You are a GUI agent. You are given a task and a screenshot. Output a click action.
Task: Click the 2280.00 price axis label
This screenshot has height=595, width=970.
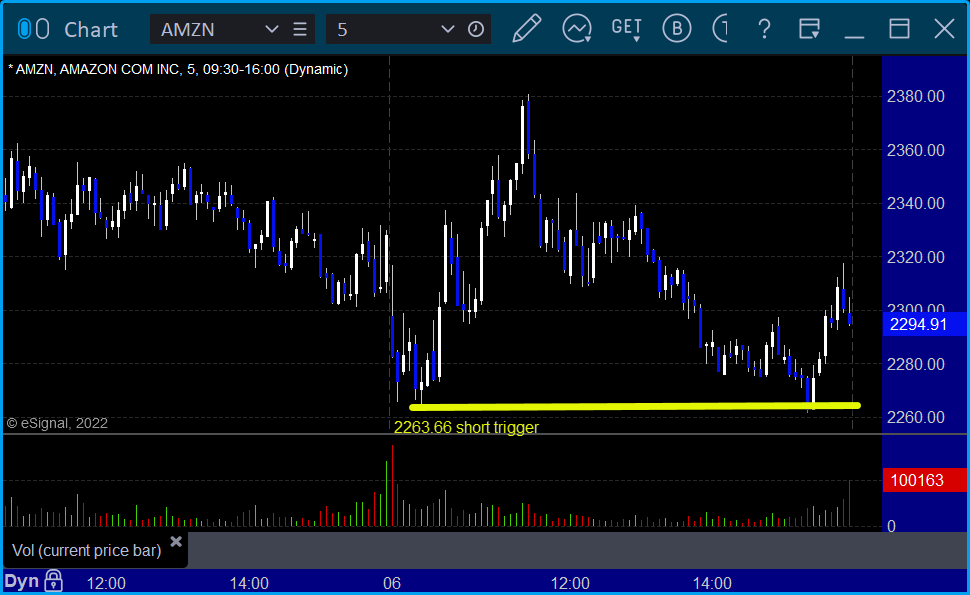(x=916, y=364)
